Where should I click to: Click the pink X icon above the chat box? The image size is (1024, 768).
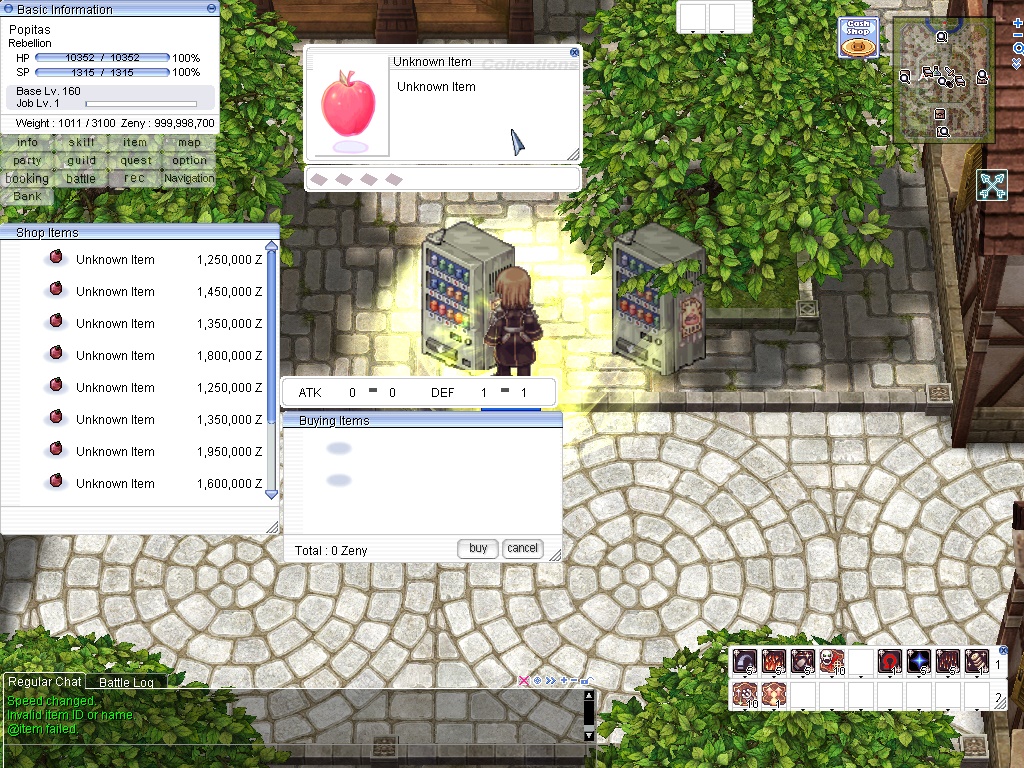pos(523,680)
